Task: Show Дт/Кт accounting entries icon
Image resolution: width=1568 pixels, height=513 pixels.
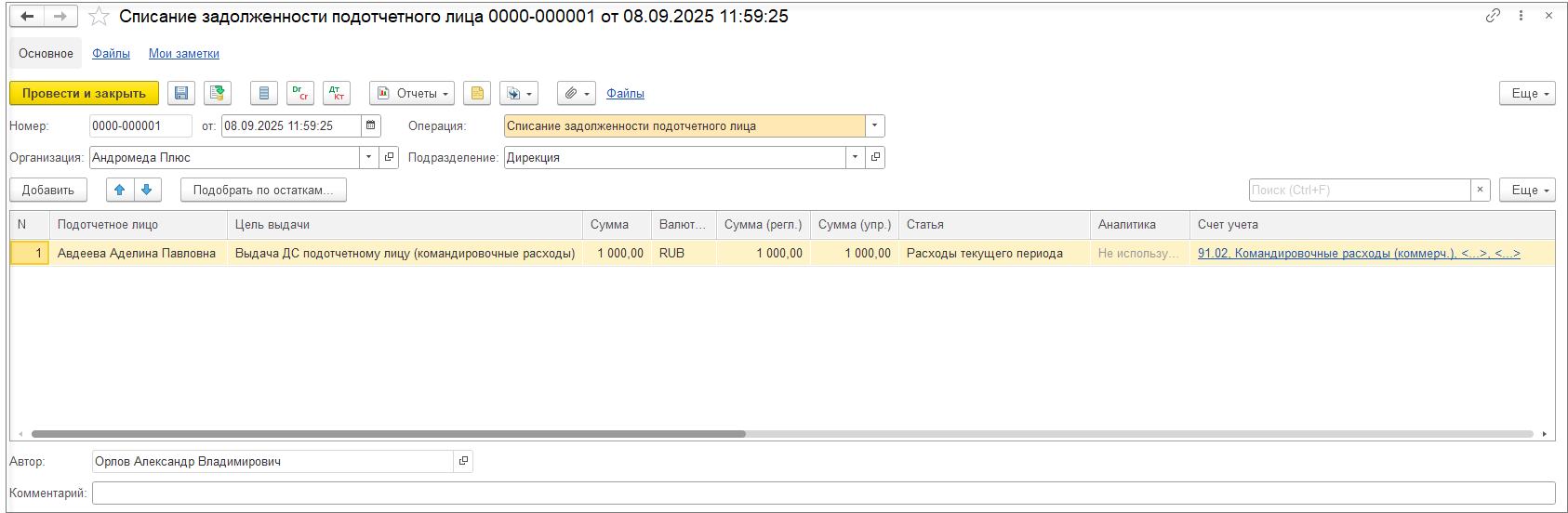Action: (x=337, y=93)
